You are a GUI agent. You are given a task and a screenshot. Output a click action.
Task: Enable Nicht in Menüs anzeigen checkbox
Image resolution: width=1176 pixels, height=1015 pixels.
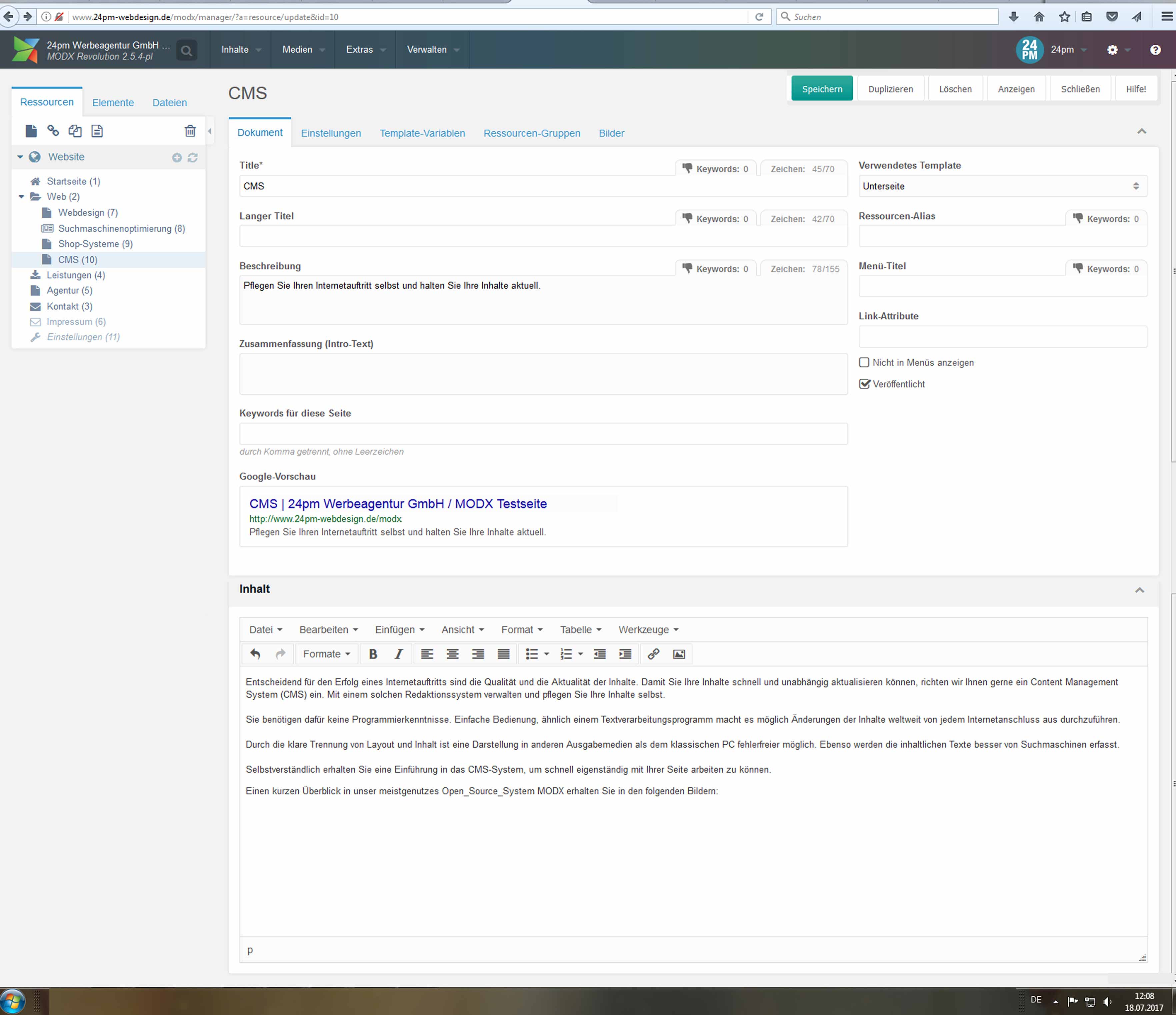pyautogui.click(x=864, y=362)
